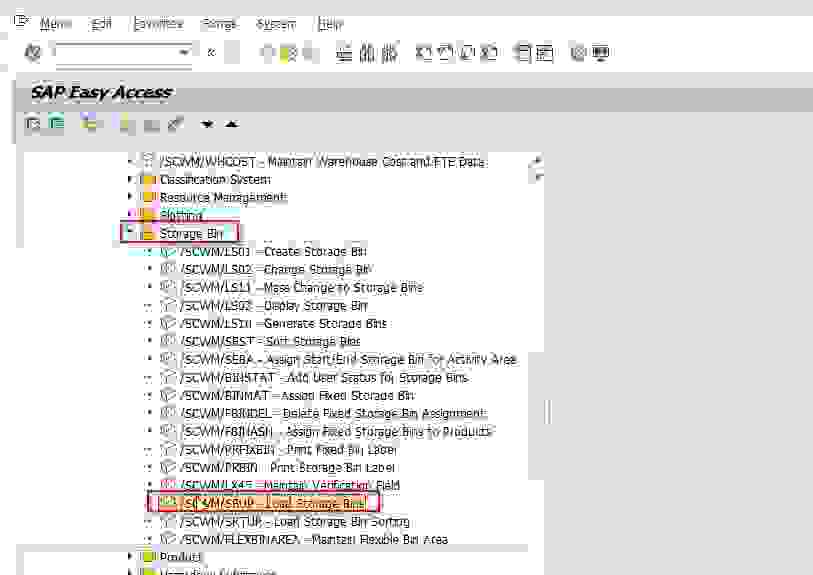Select /SCWM/LS03 Display Storage Bin
Screen dimensions: 813x575
274,306
